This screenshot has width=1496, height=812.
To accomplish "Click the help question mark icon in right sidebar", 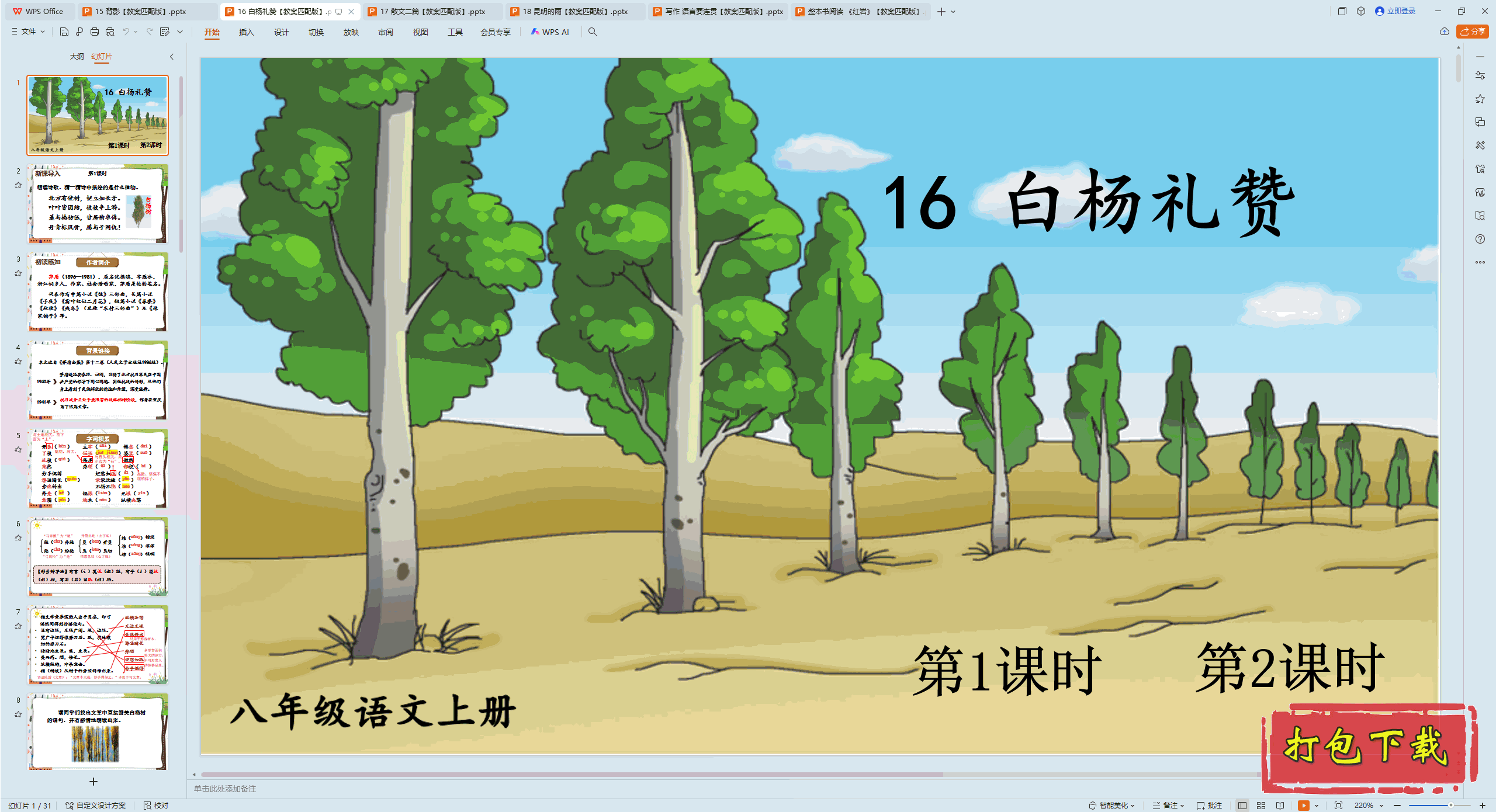I will click(x=1480, y=239).
